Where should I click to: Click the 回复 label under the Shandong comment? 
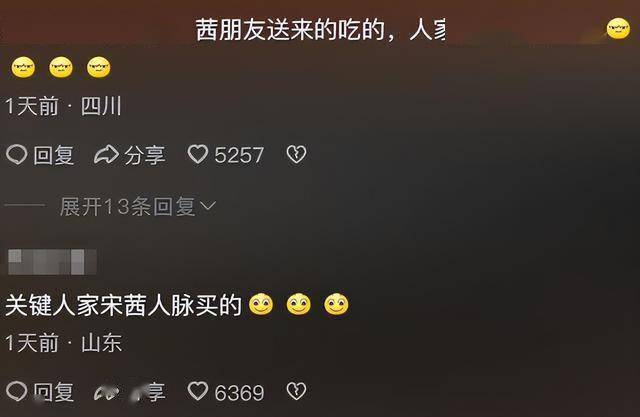point(53,392)
